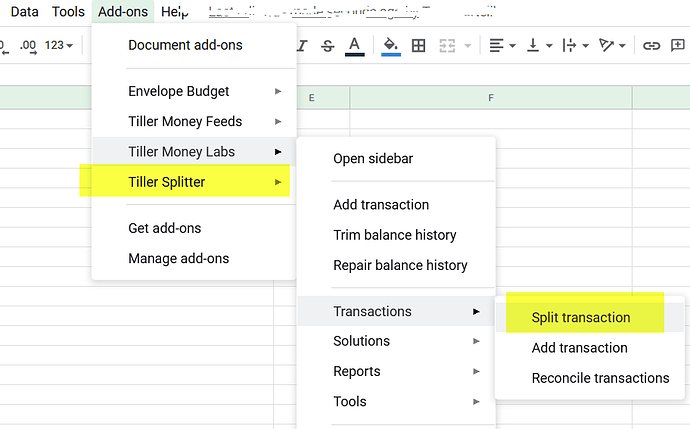This screenshot has height=429, width=690.
Task: Click the text rotation icon
Action: click(606, 45)
